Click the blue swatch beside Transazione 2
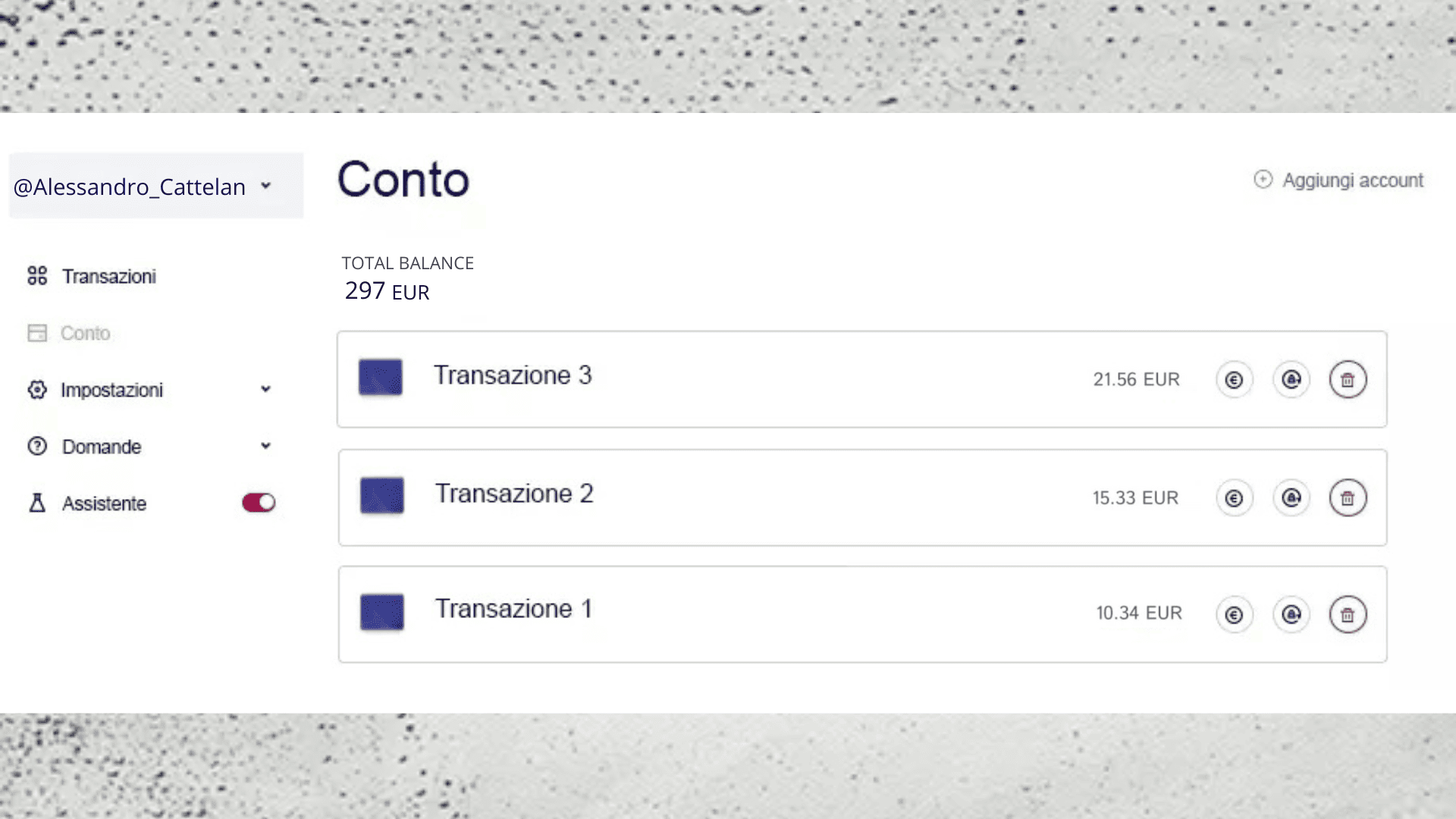 (x=381, y=495)
